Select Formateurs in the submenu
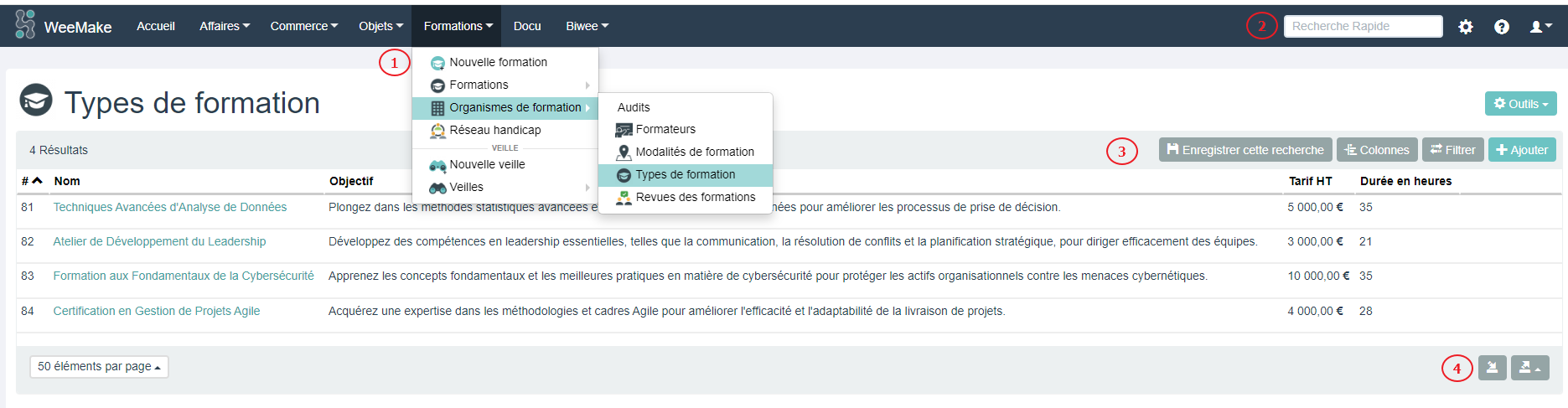This screenshot has width=1568, height=408. point(665,129)
